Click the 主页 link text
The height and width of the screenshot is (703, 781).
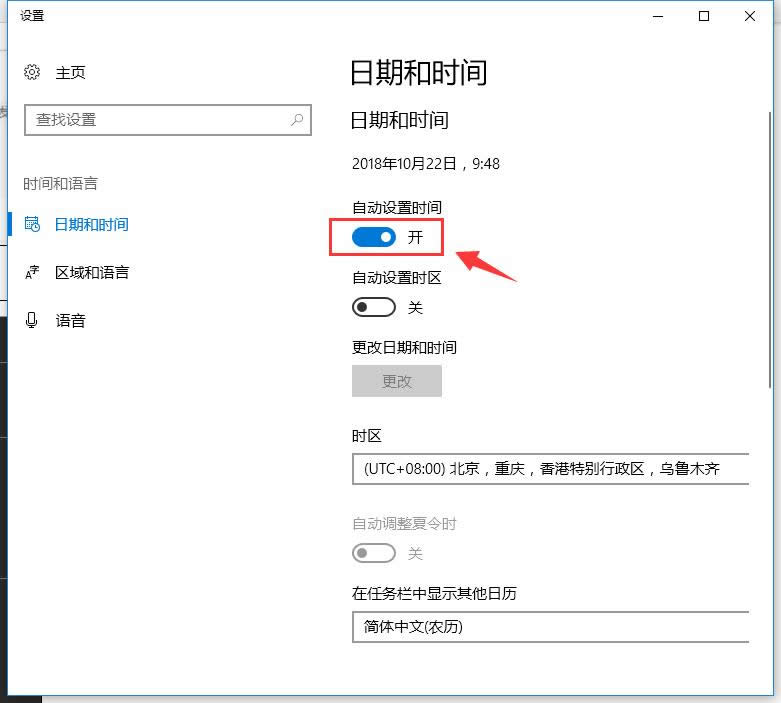pos(70,72)
